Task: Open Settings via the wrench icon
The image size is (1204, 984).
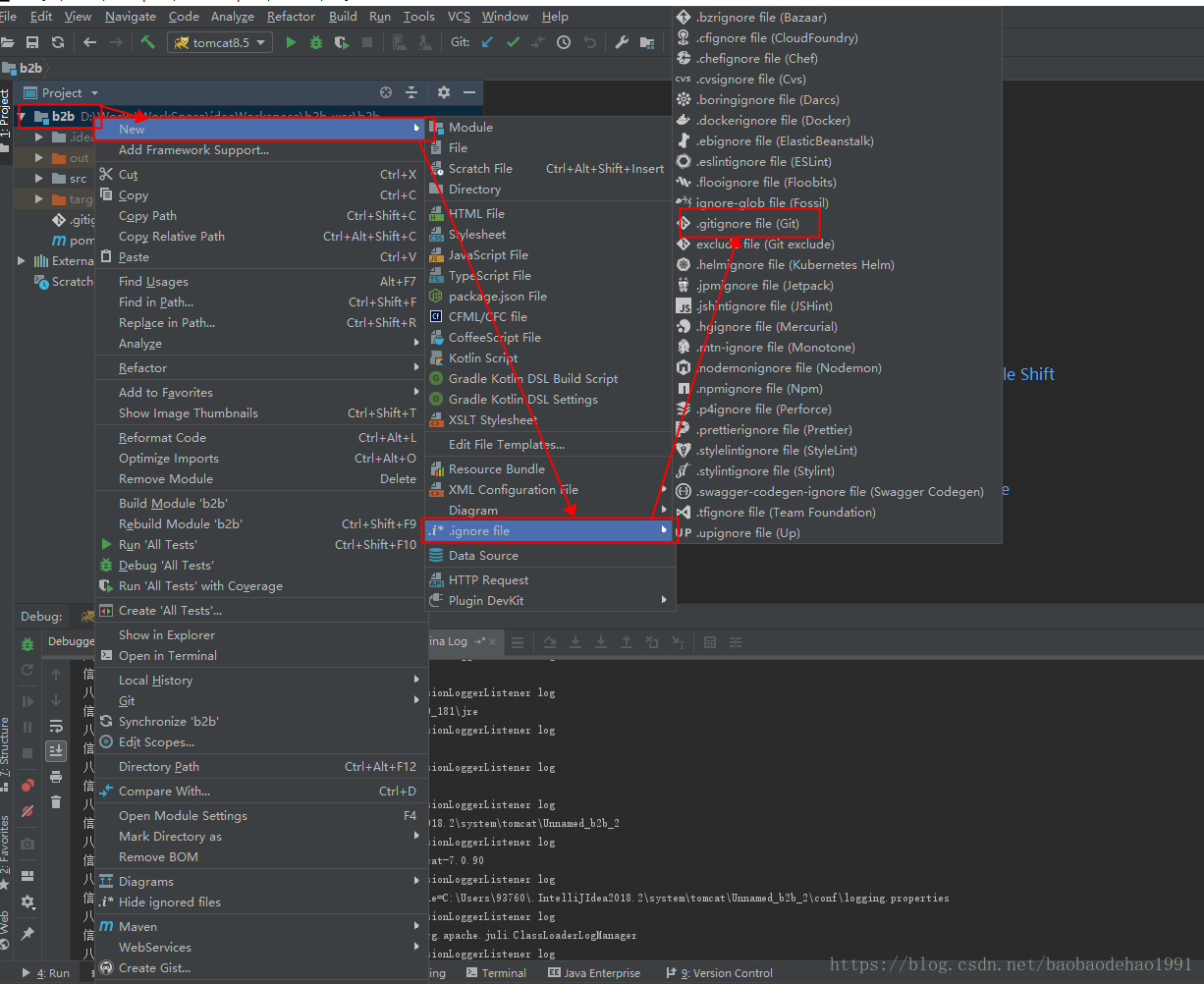Action: point(622,42)
